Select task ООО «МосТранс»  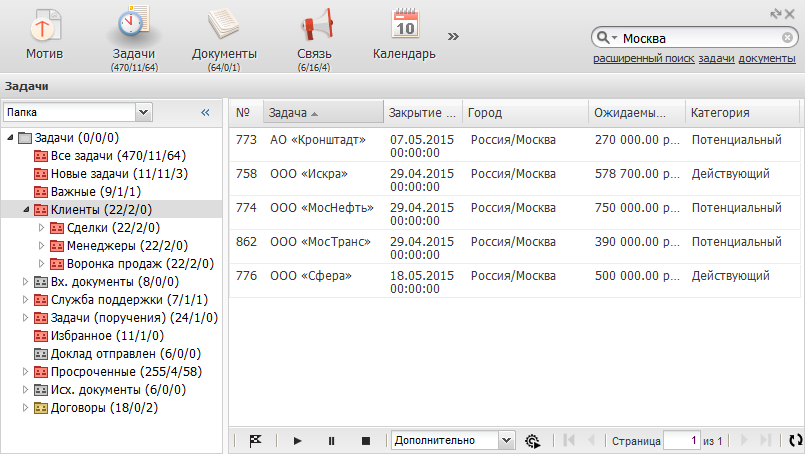(320, 241)
